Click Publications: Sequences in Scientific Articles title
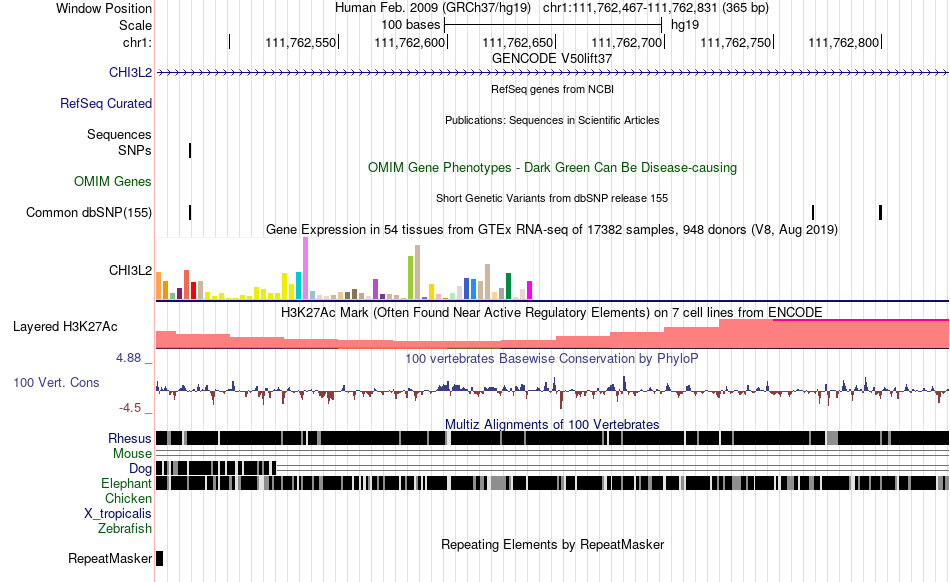 click(x=552, y=121)
